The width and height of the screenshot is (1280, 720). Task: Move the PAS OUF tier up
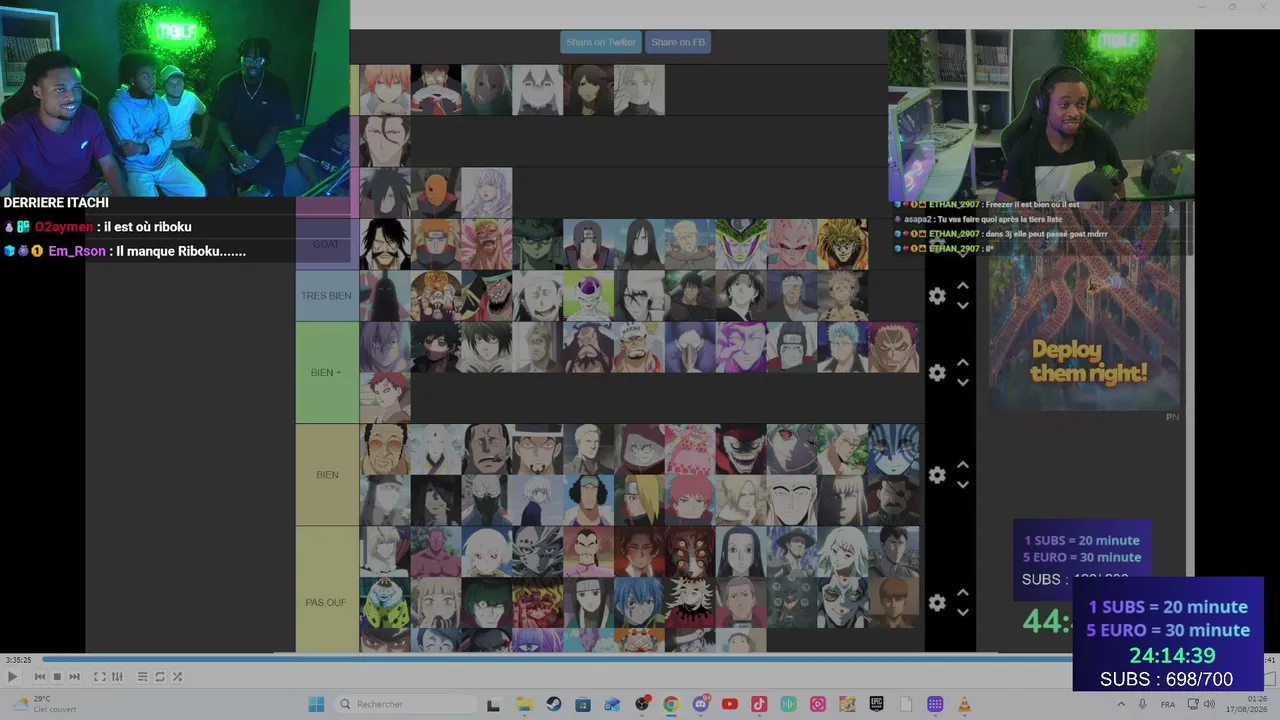click(x=963, y=593)
